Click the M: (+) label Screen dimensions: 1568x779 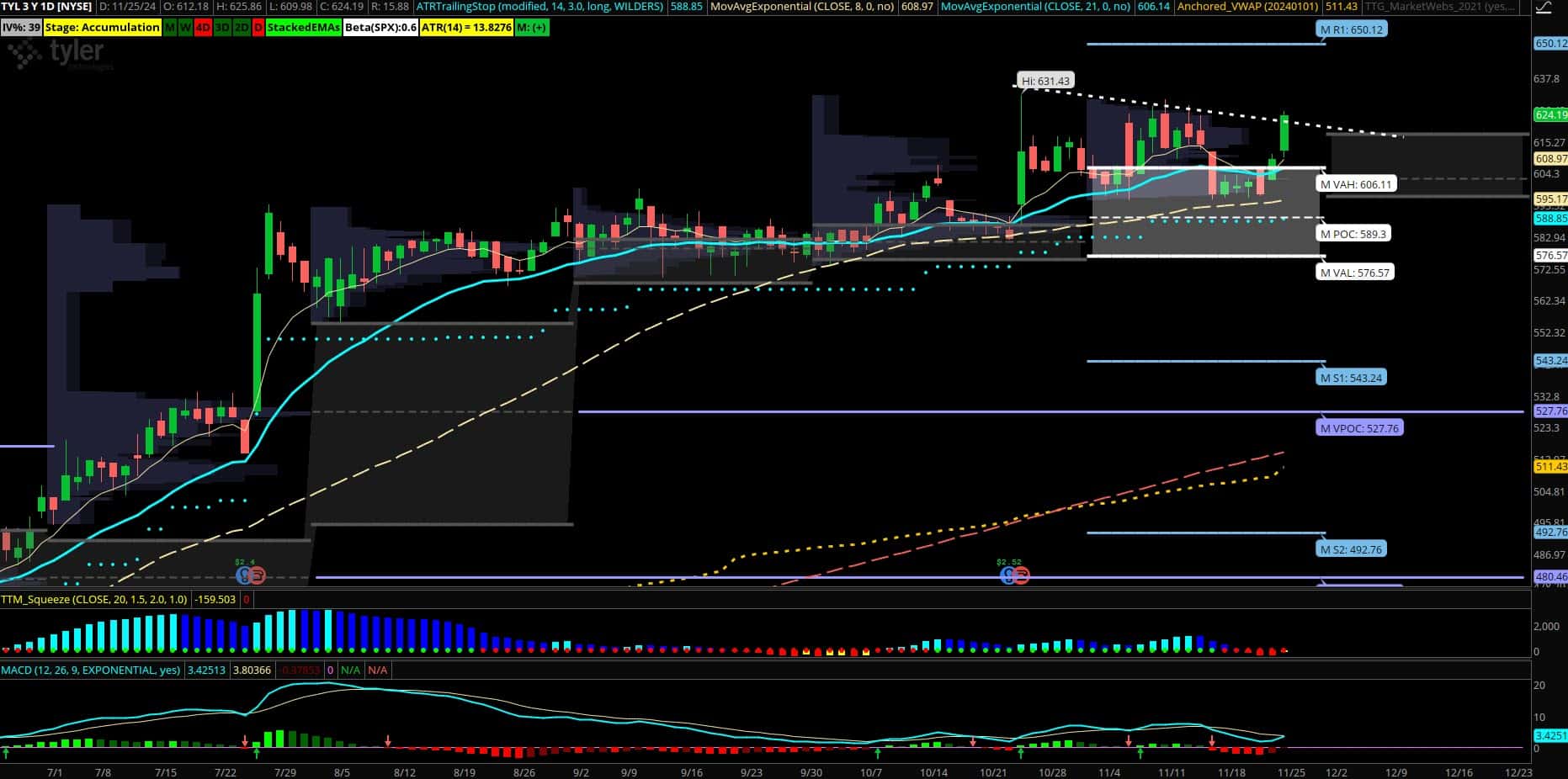click(532, 27)
